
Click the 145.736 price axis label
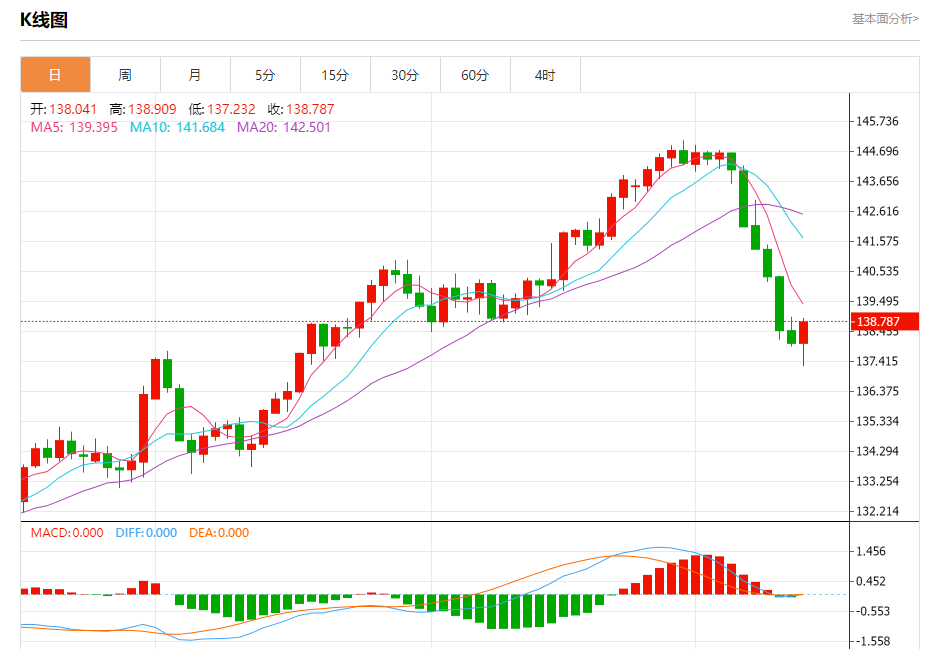tap(877, 121)
